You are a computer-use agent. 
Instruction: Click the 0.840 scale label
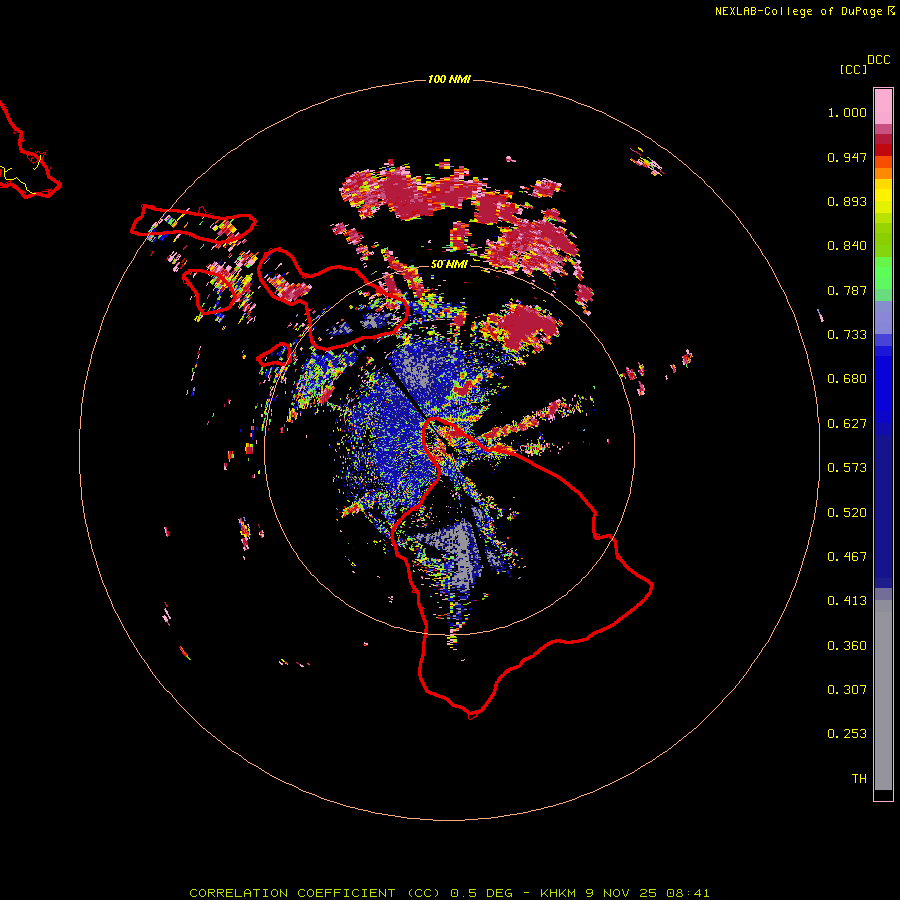coord(847,246)
